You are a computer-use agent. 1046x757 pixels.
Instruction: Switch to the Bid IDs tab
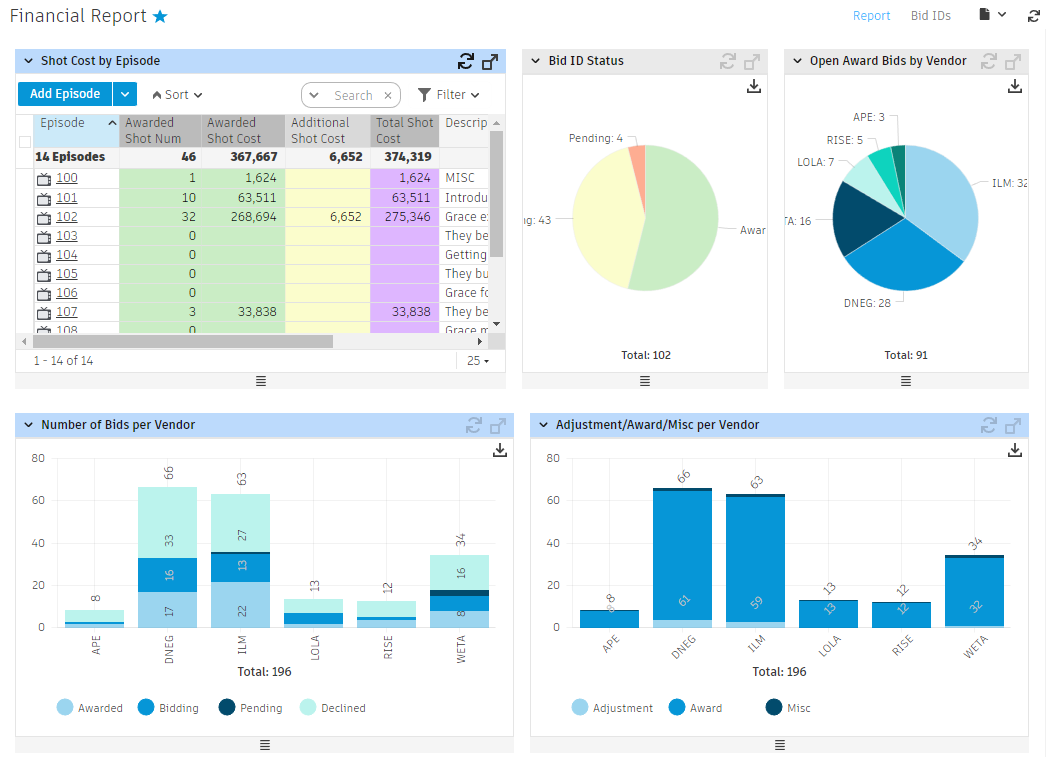930,16
